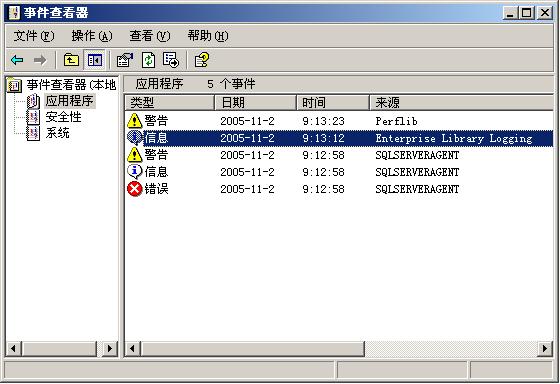Click the Refresh toolbar icon
Screen dimensions: 560x384
tap(148, 60)
